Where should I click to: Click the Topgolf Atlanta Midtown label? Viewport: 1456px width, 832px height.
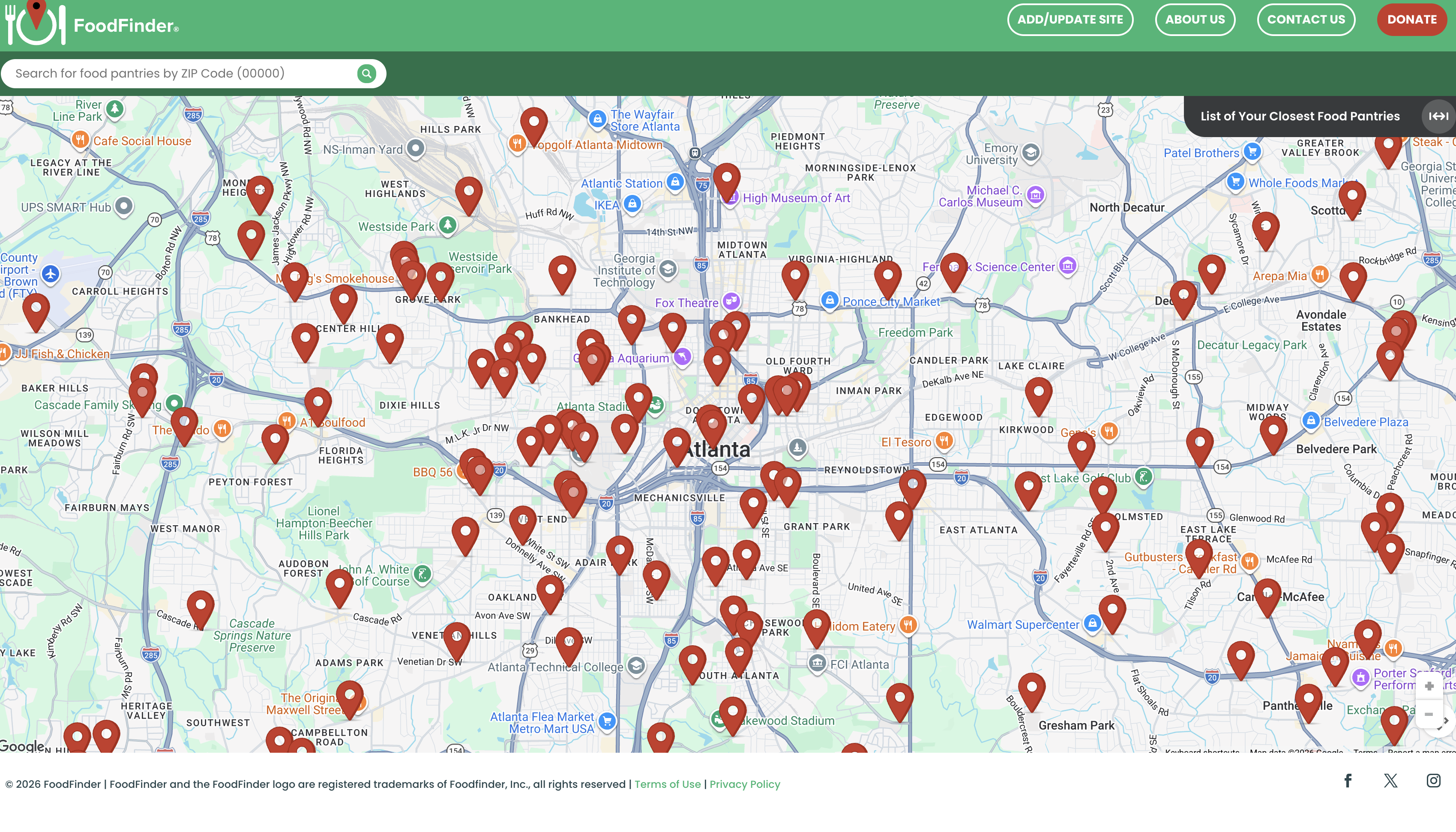[598, 145]
